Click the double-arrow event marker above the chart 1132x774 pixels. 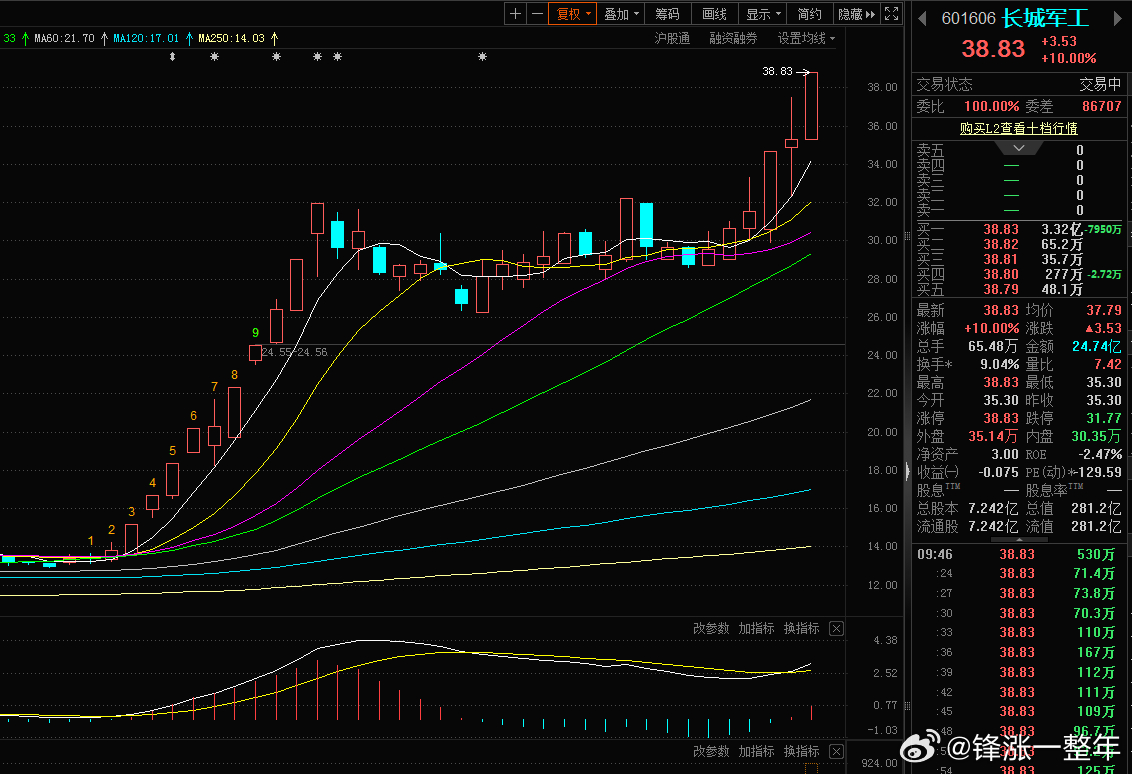point(172,56)
